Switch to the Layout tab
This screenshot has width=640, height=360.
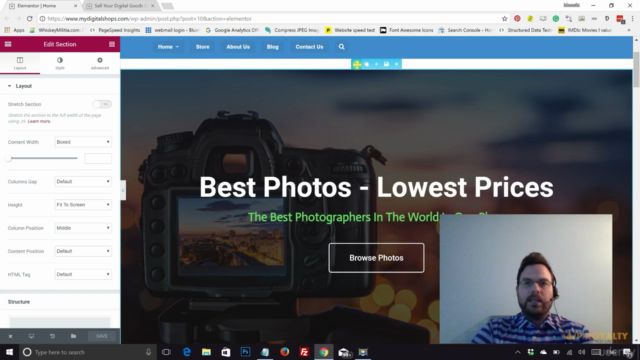click(x=20, y=63)
